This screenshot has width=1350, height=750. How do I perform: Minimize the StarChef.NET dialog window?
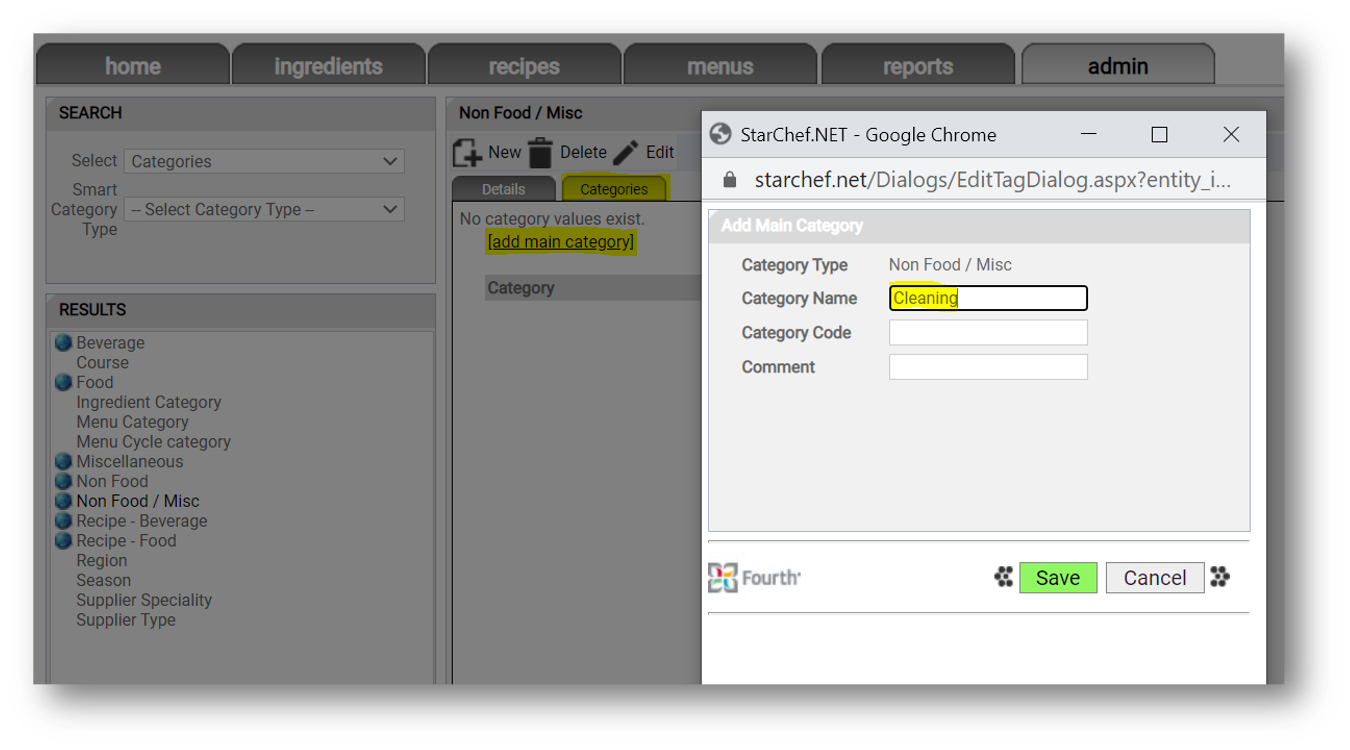pos(1089,134)
